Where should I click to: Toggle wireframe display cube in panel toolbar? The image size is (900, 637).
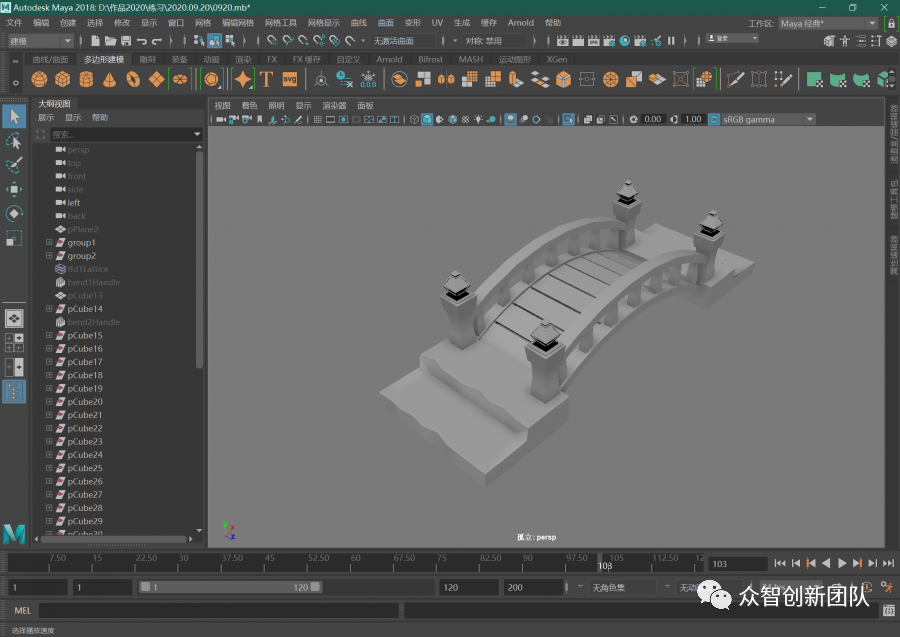point(414,119)
